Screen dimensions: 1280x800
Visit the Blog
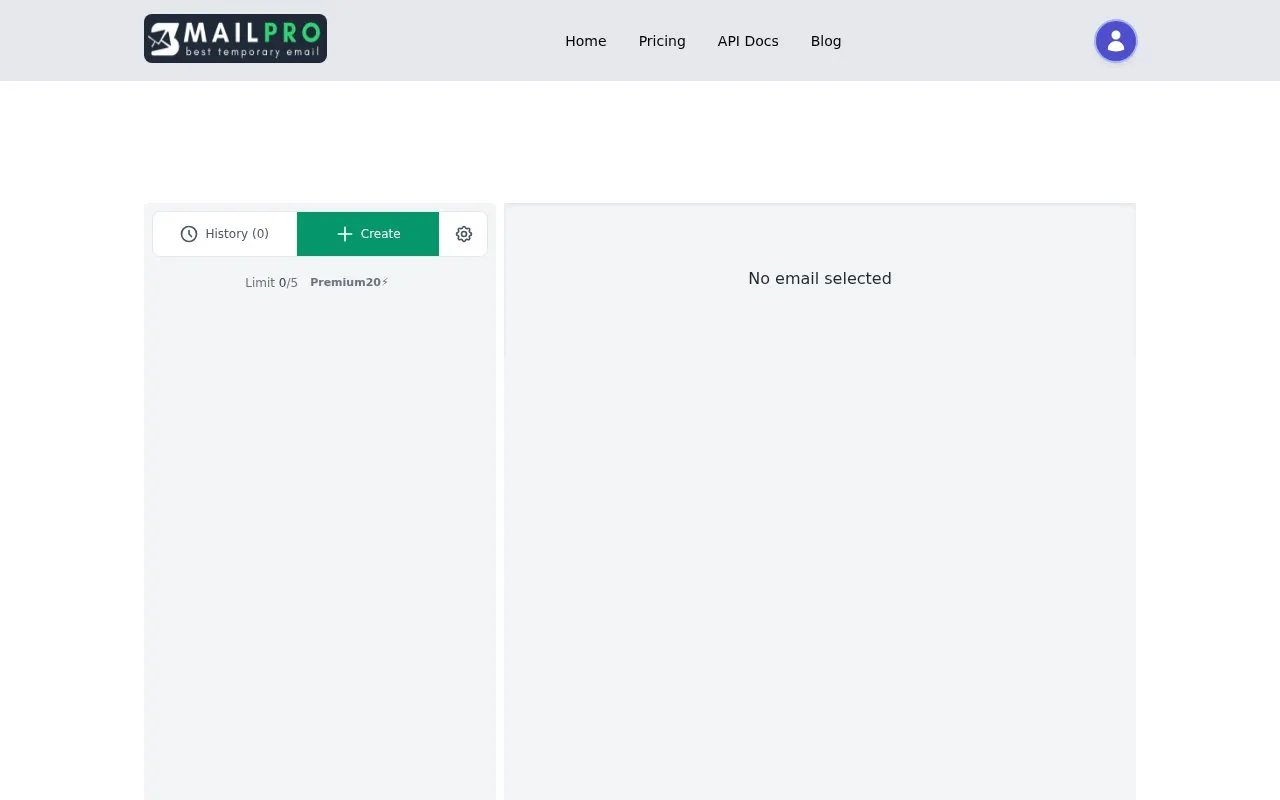pos(826,41)
